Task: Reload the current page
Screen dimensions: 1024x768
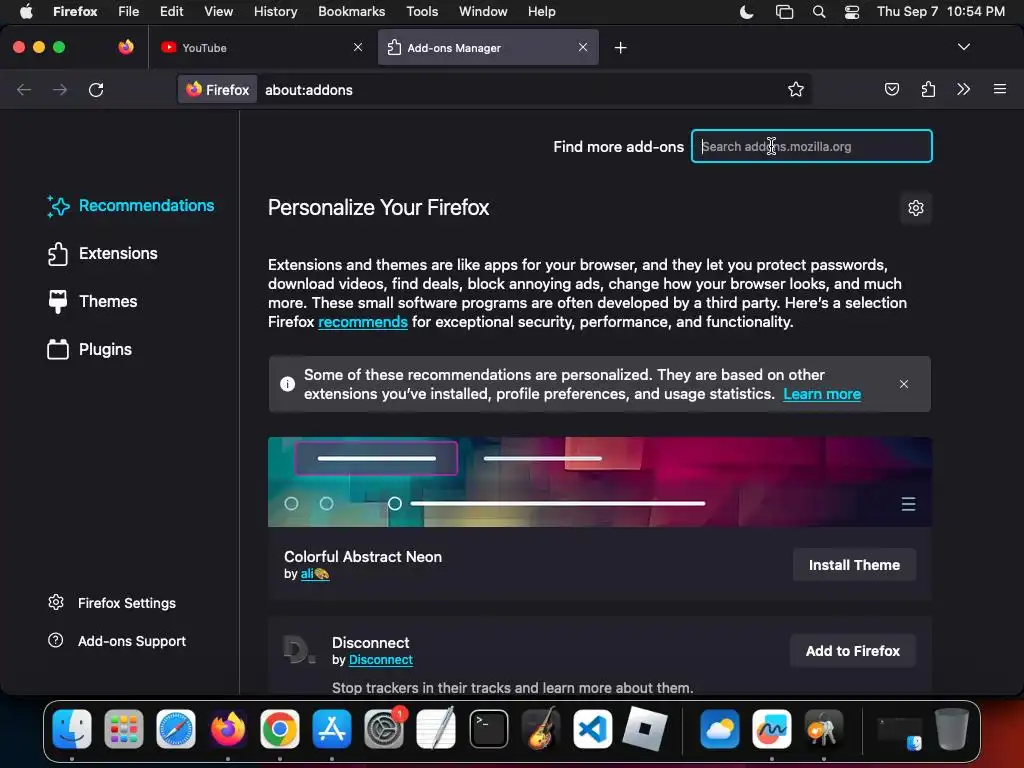Action: [x=96, y=89]
